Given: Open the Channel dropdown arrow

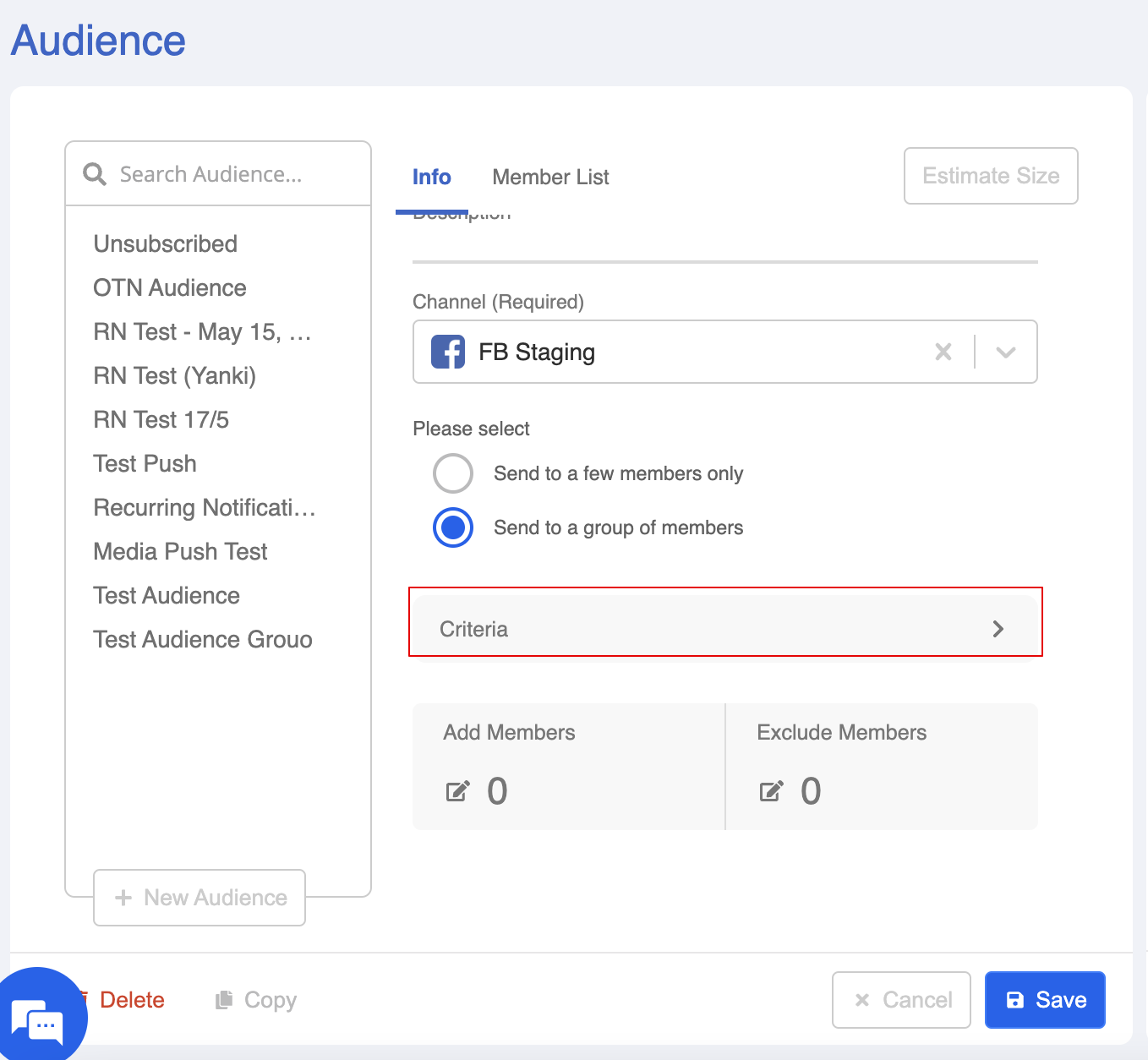Looking at the screenshot, I should pos(1005,352).
